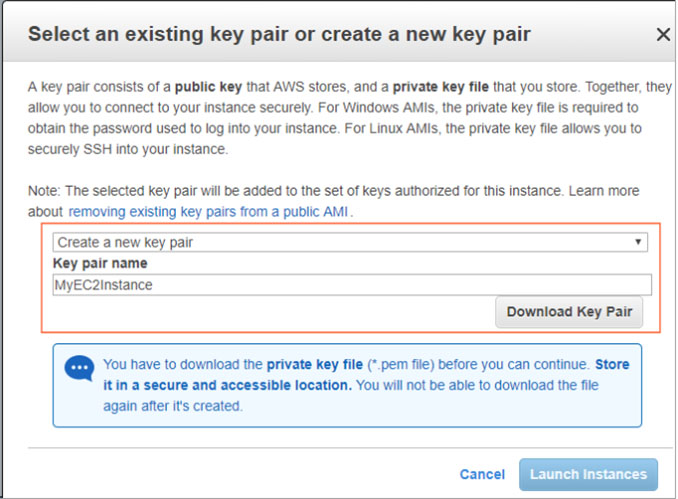This screenshot has width=678, height=499.
Task: Open 'removing existing key pairs from a public AMI' link
Action: tap(210, 212)
